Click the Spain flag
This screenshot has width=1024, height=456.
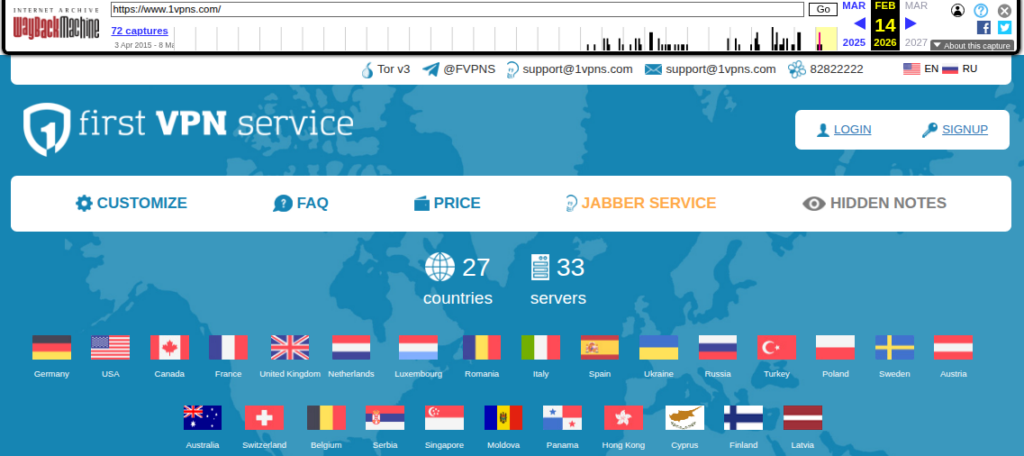click(x=600, y=348)
